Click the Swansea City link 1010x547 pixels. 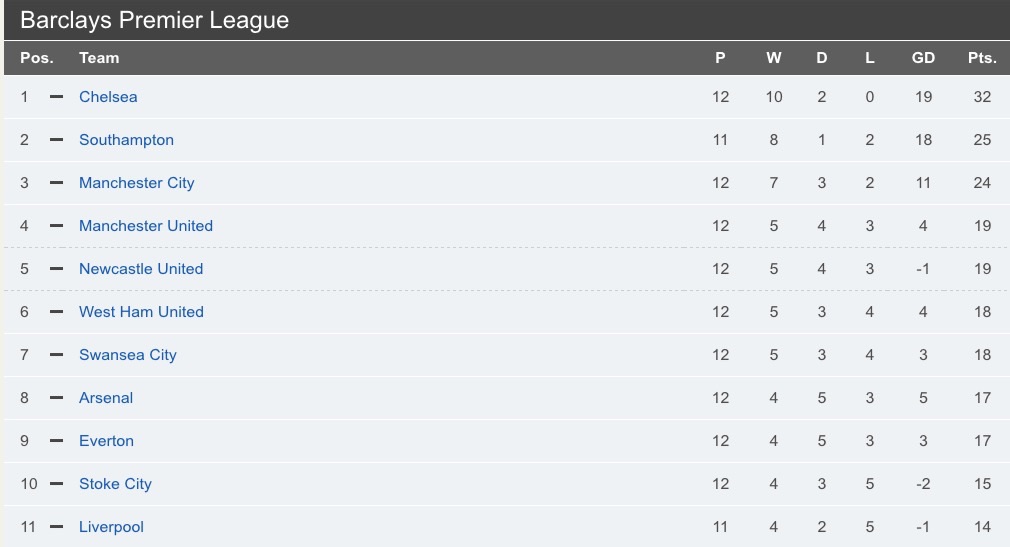coord(127,355)
